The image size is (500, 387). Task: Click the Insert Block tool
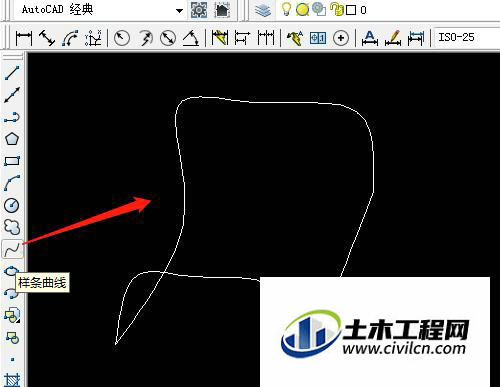pos(12,315)
